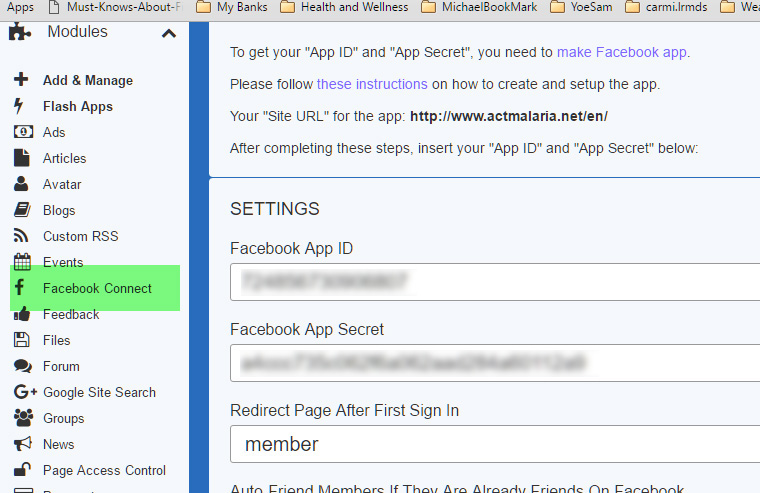
Task: Click the Forum speech bubble icon
Action: (x=22, y=366)
